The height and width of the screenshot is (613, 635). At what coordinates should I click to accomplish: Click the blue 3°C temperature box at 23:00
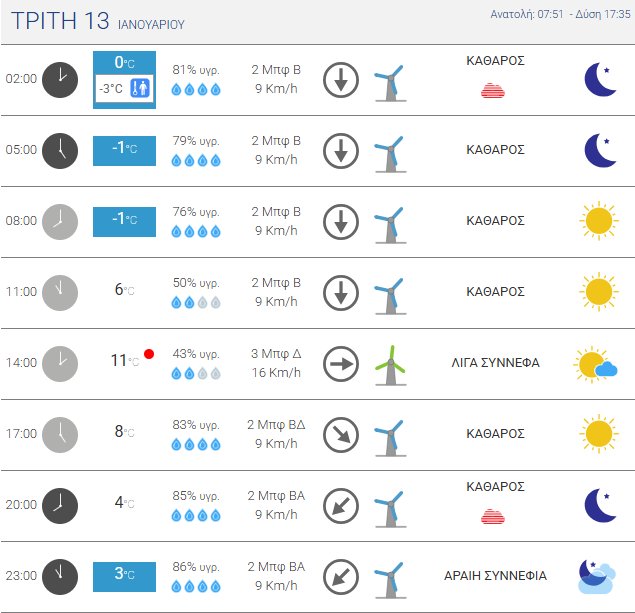coord(125,576)
